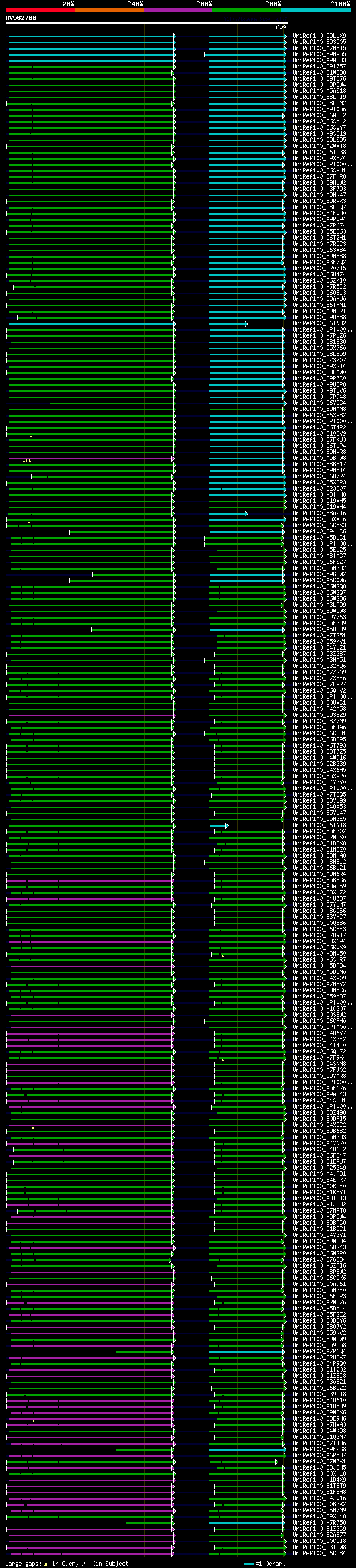Select hit label UniRef100_Q2HEK7
This screenshot has height=1568, width=356.
[x=319, y=1357]
